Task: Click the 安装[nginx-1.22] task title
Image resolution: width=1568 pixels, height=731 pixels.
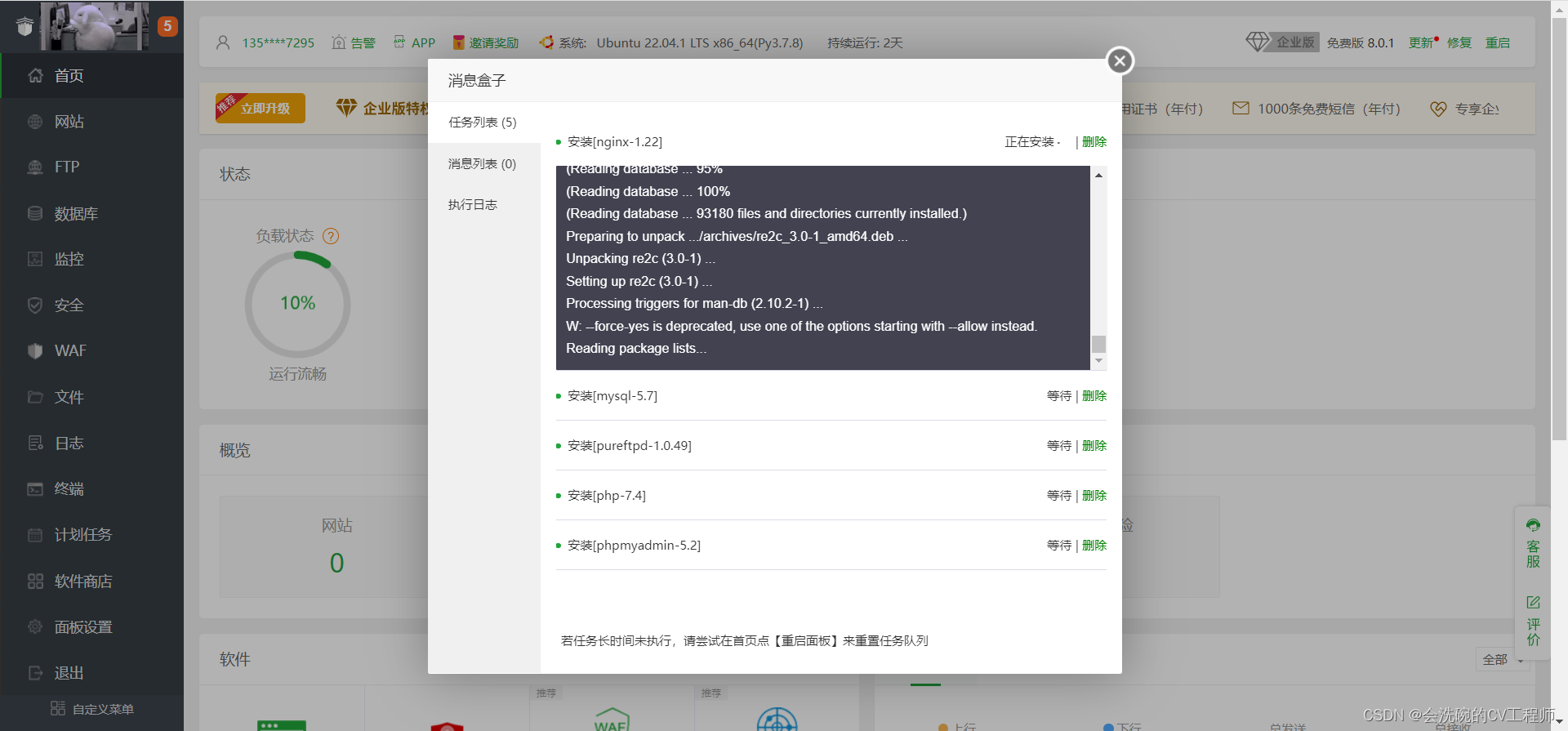Action: click(x=615, y=142)
